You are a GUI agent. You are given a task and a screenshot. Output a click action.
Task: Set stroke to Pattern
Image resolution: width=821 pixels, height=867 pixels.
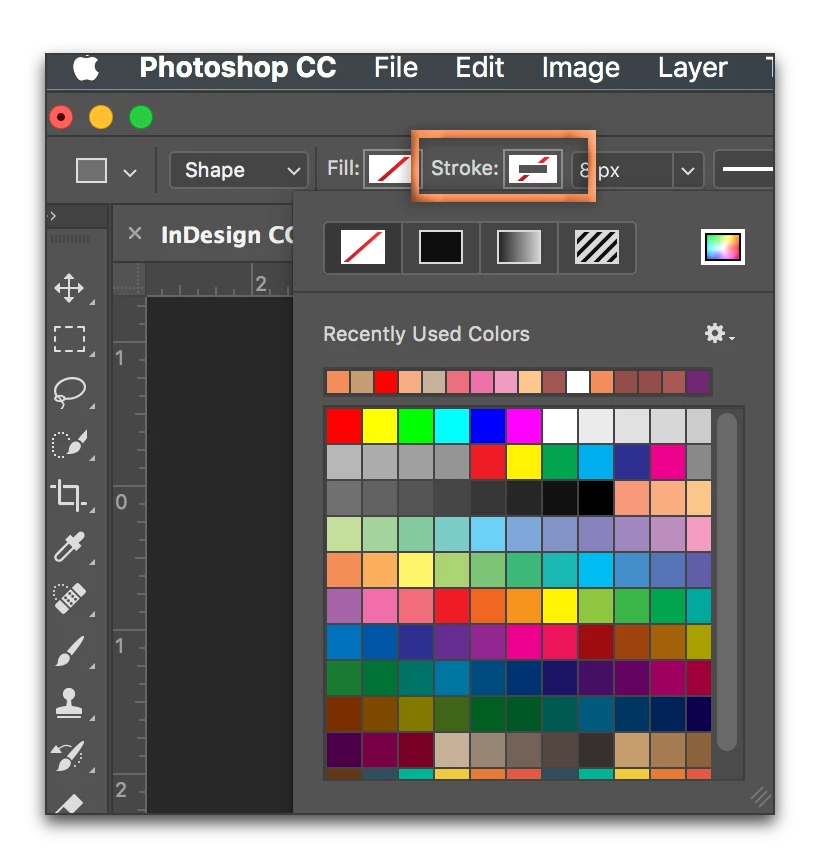[x=597, y=247]
